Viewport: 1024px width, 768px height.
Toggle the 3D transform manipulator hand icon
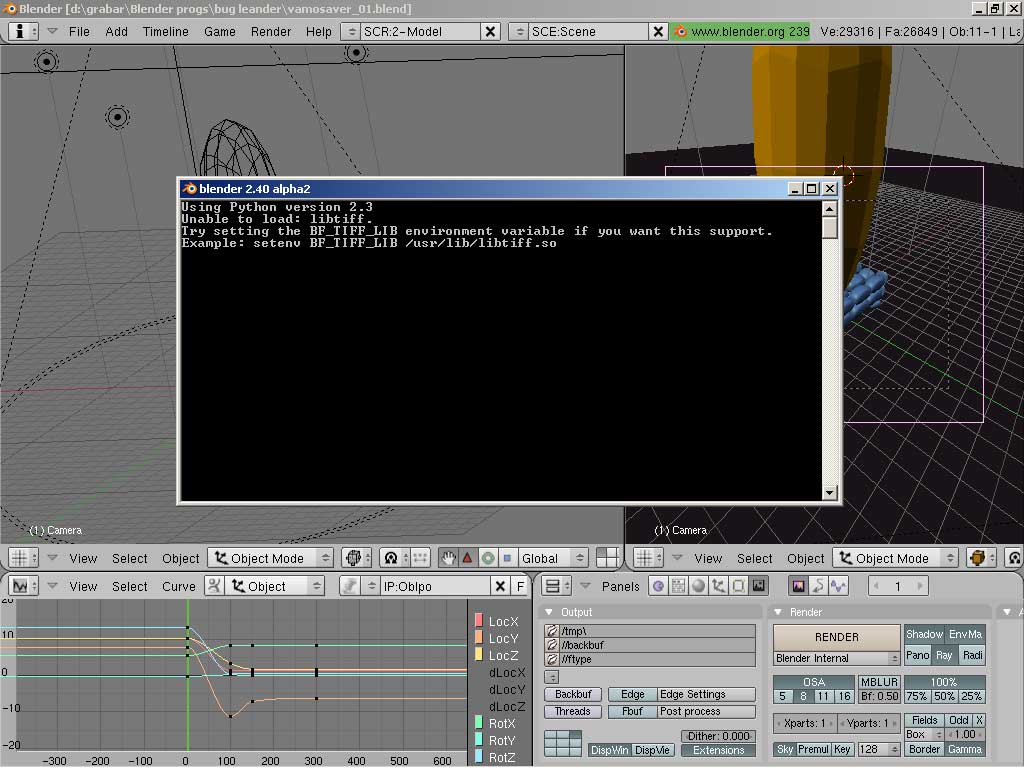(448, 558)
